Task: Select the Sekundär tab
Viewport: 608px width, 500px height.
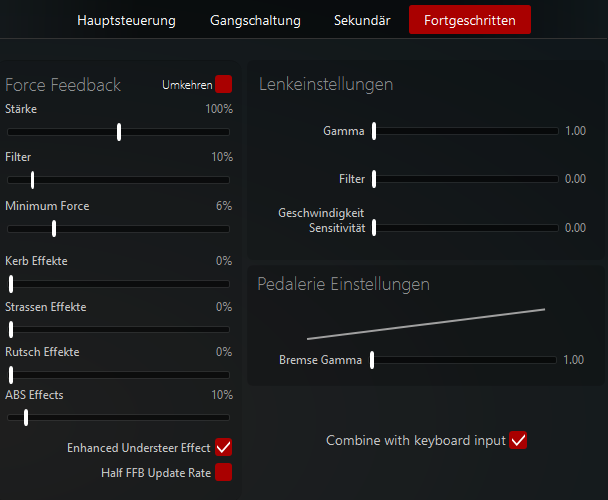Action: click(363, 20)
